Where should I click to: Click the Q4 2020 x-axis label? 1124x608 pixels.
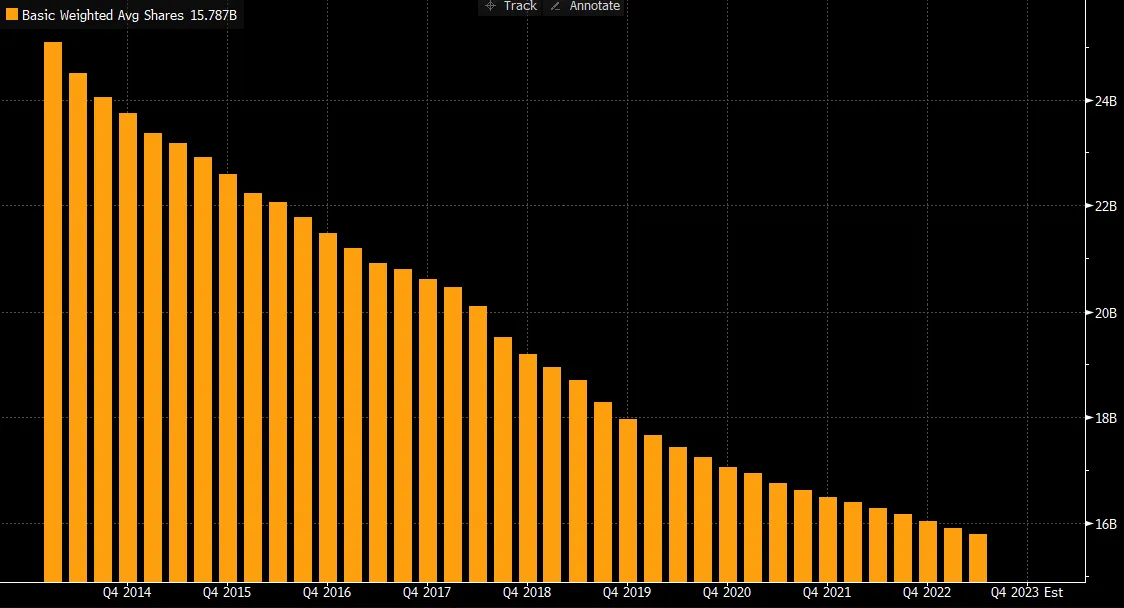[727, 592]
